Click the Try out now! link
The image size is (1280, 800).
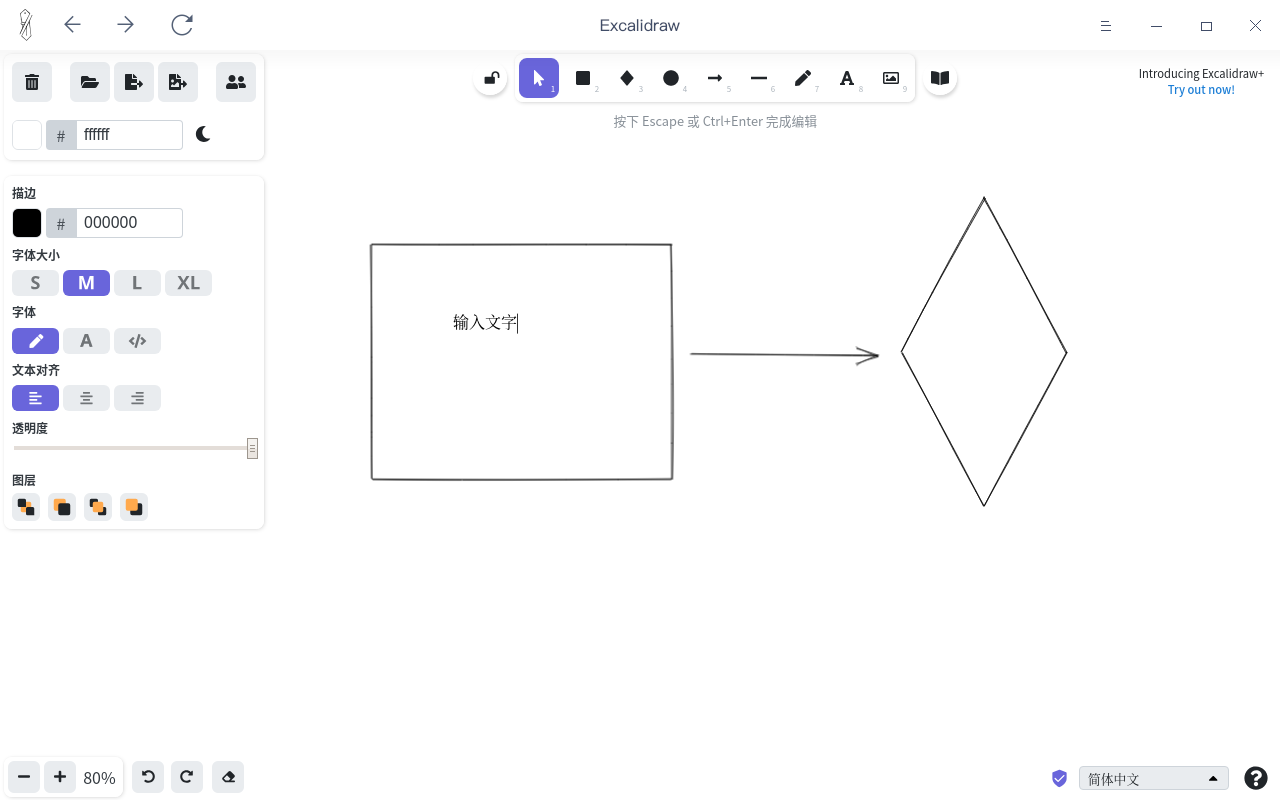pyautogui.click(x=1201, y=90)
